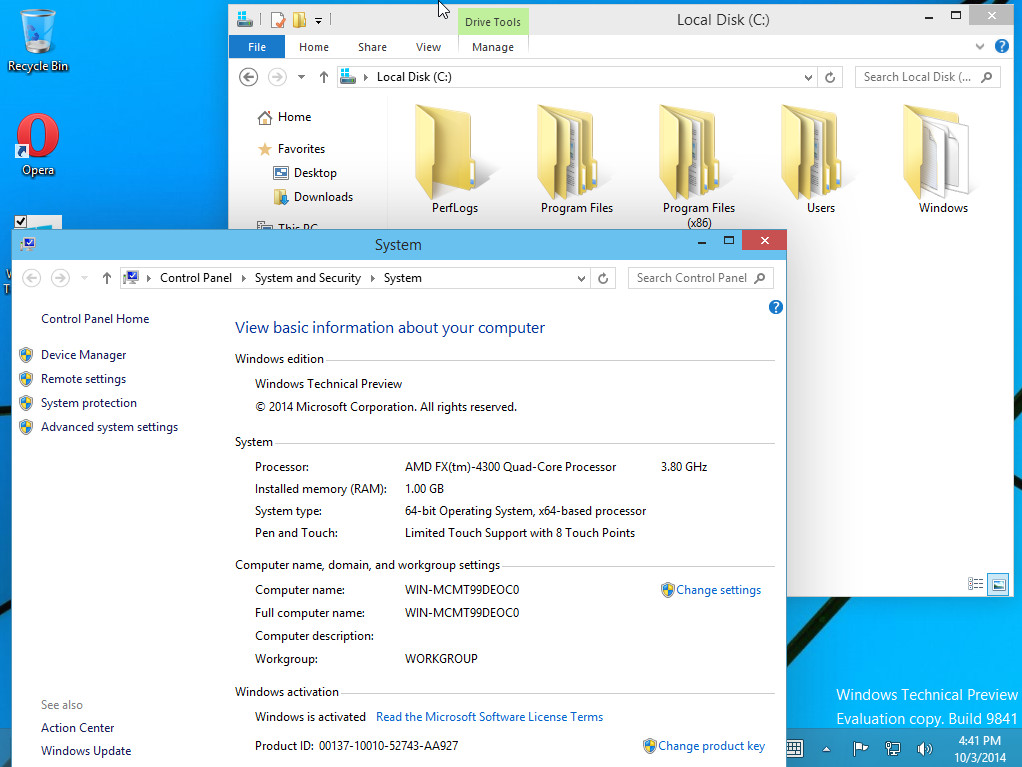Screen dimensions: 1022x767
Task: Go up one level in Local Disk (C:) window
Action: click(x=323, y=77)
